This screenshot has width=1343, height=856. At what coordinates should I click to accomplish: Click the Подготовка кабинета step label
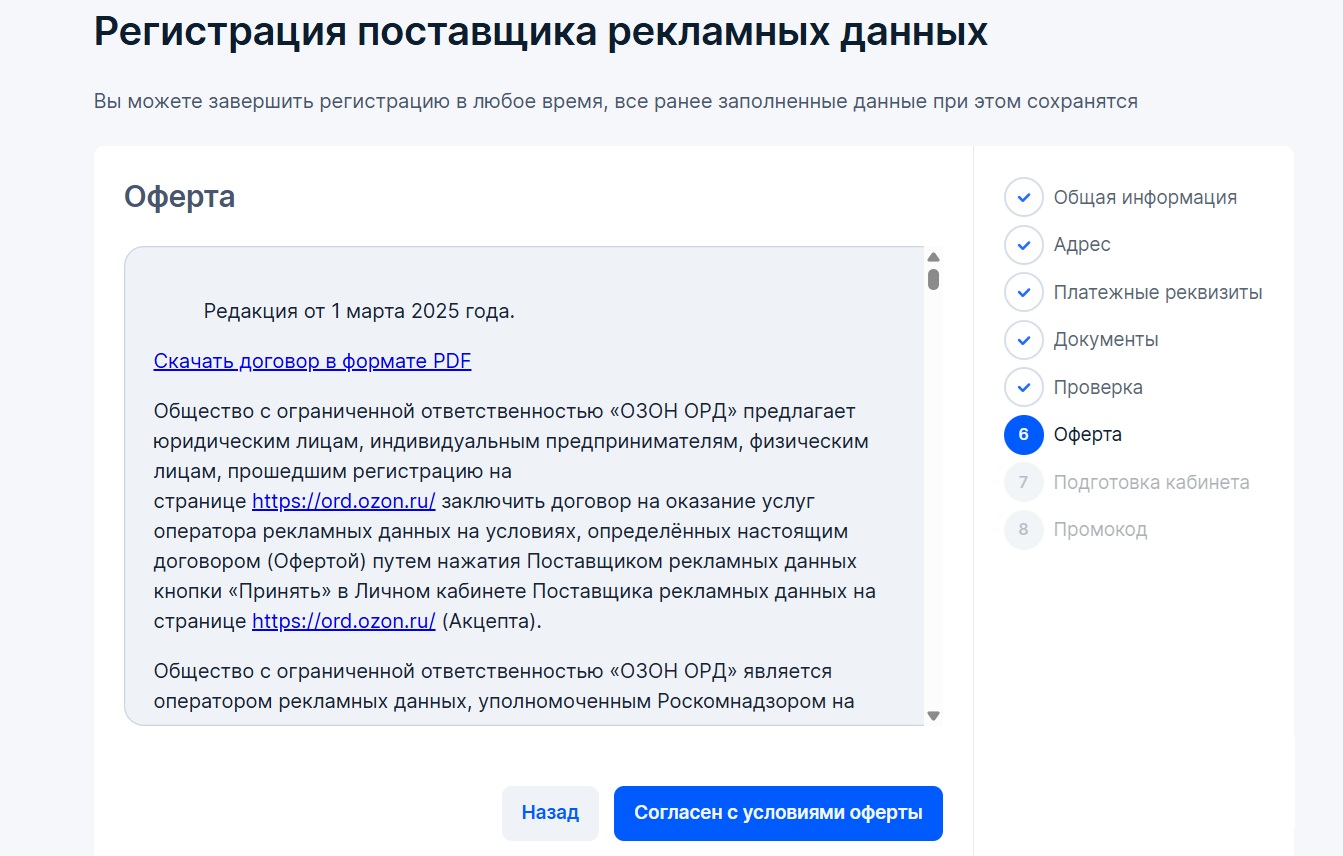1151,482
